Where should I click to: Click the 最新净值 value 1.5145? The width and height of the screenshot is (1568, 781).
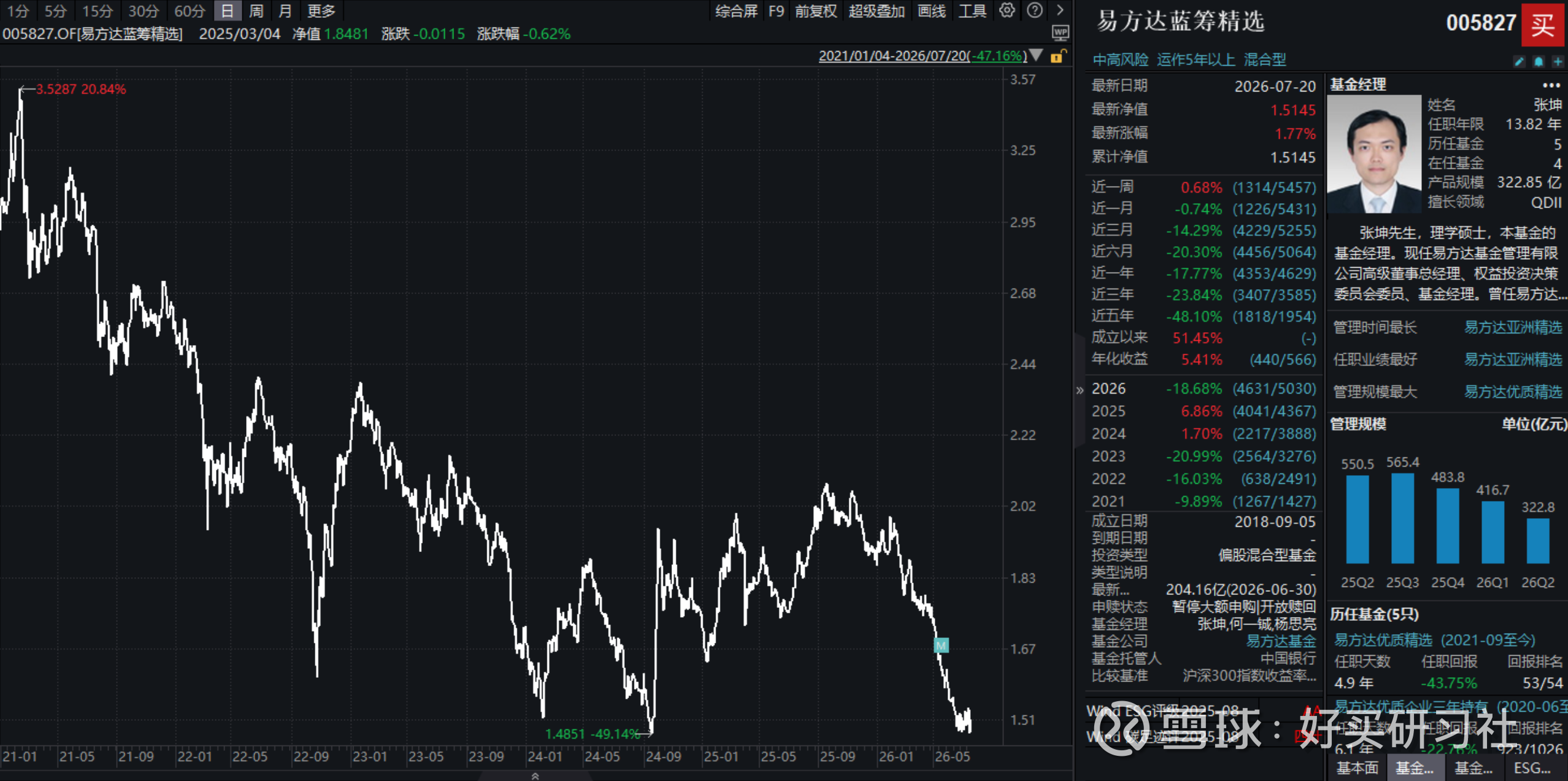(1293, 110)
